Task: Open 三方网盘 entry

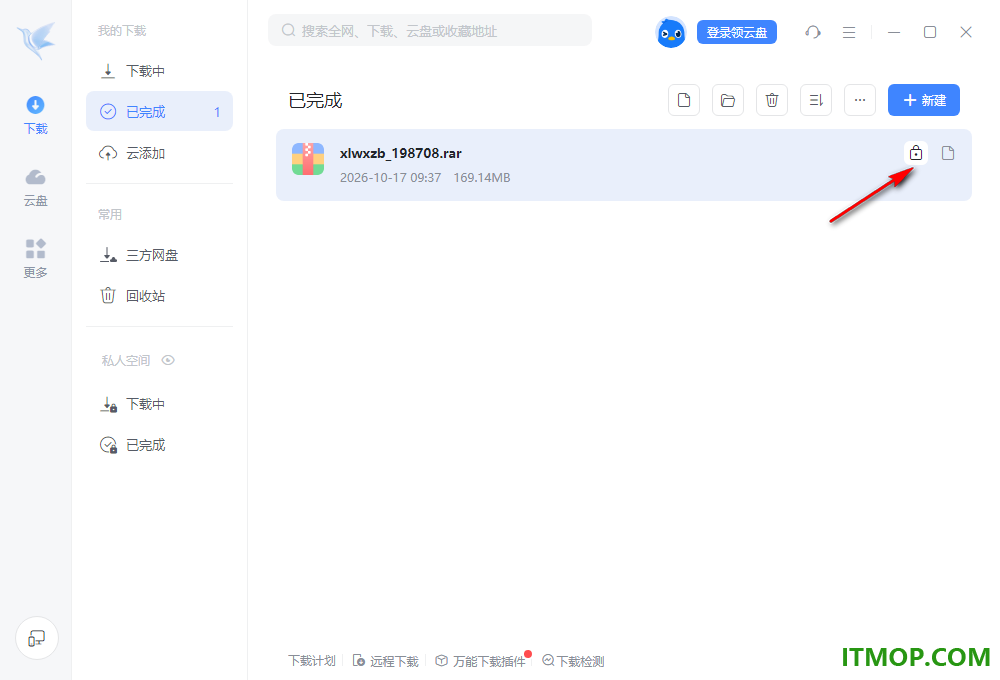Action: 159,255
